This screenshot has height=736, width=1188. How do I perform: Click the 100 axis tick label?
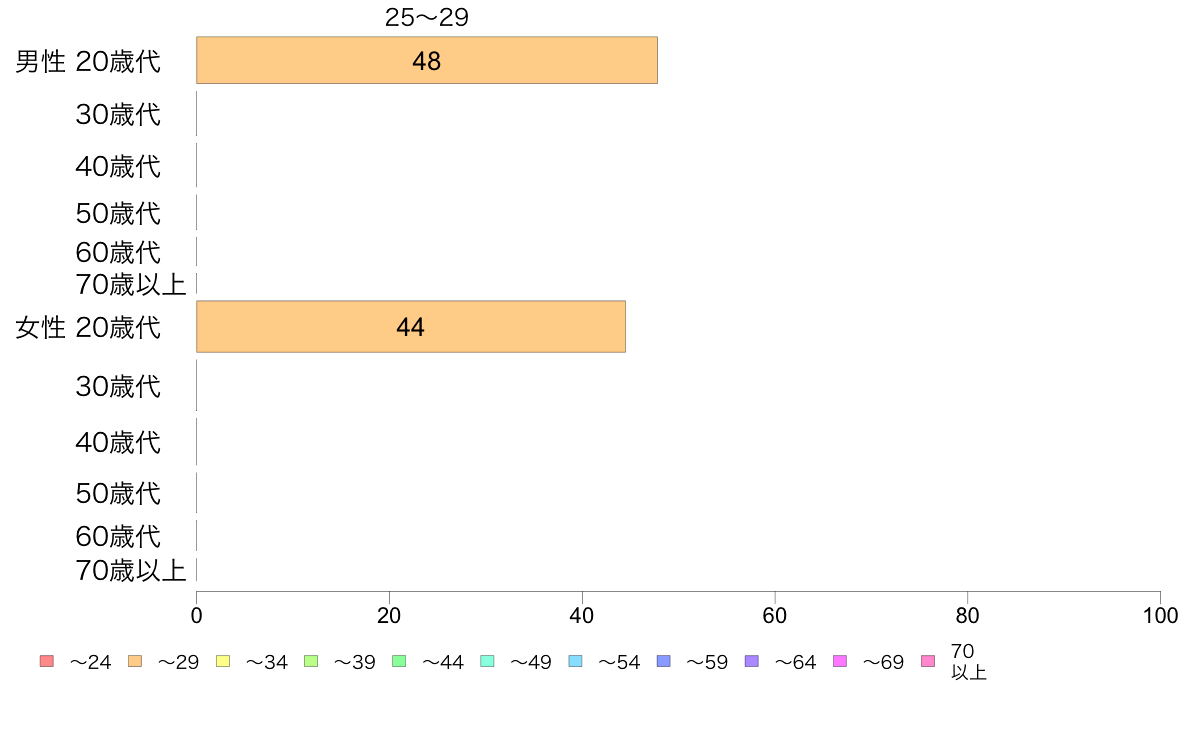(x=1160, y=615)
